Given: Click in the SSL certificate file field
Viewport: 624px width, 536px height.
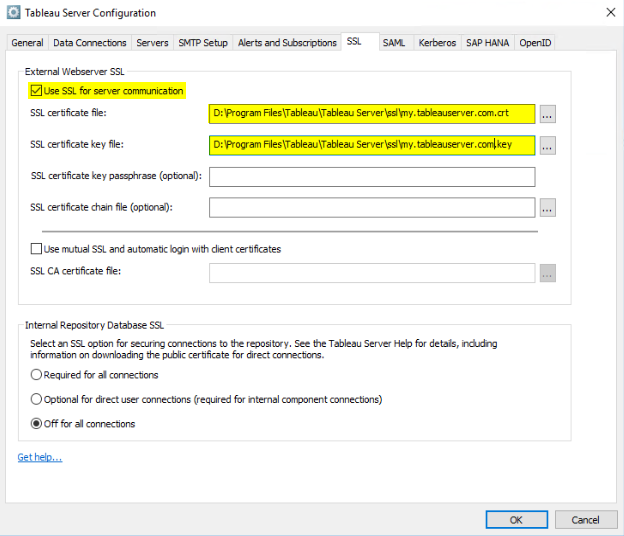Looking at the screenshot, I should (x=372, y=114).
